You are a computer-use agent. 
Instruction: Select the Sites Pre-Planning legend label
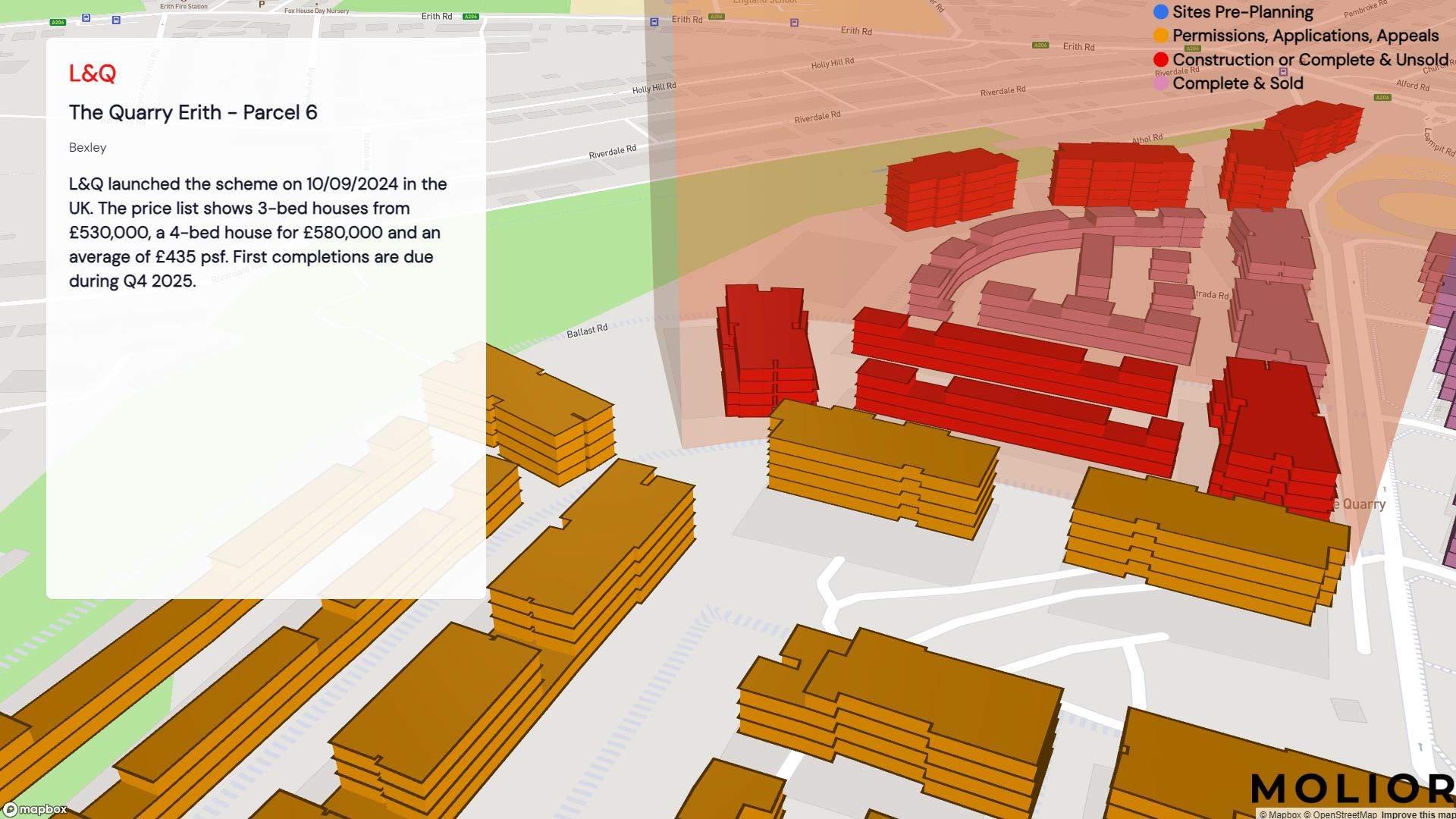(x=1243, y=12)
